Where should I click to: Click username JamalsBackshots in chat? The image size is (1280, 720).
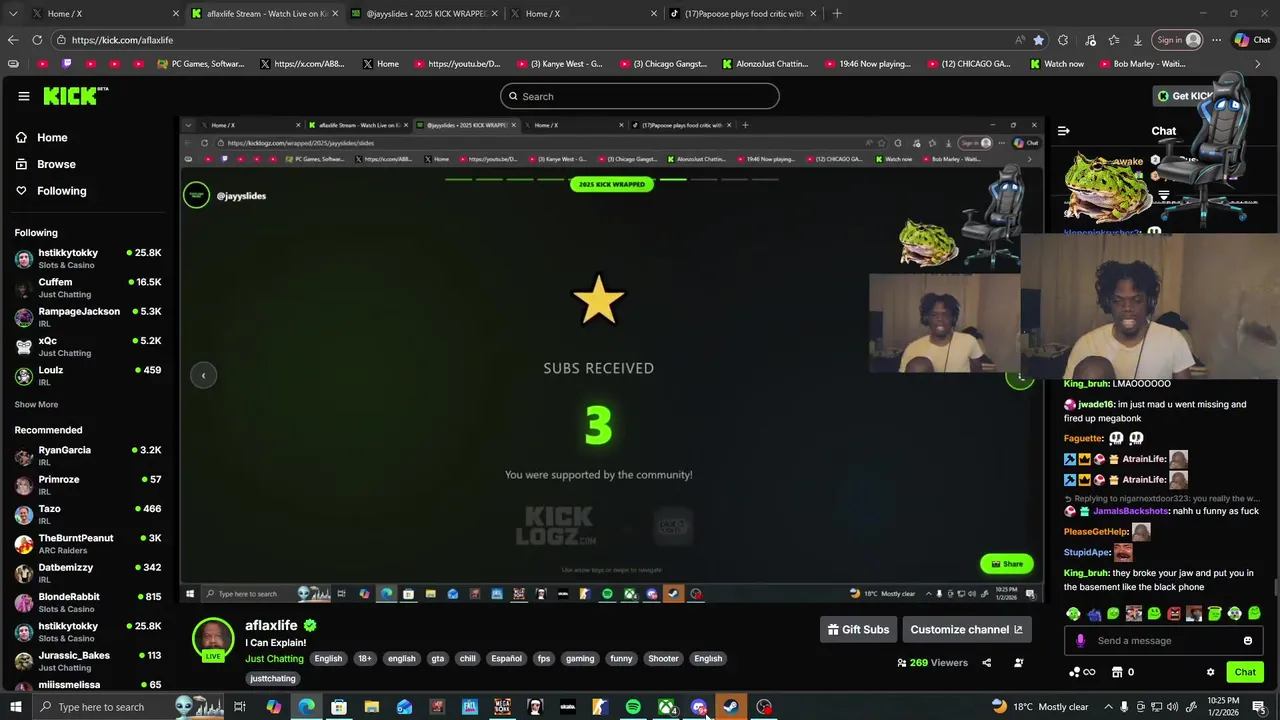point(1130,511)
